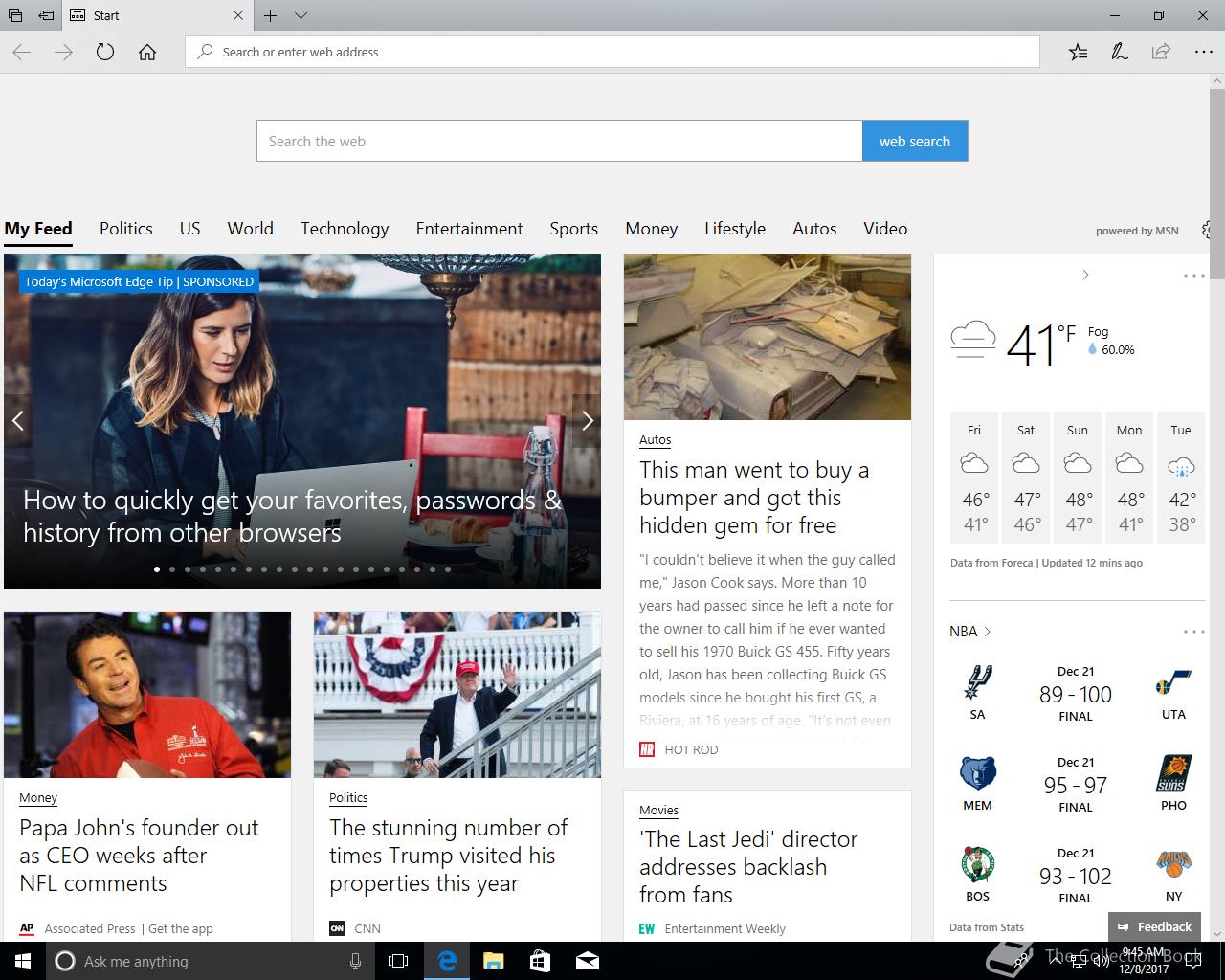Image resolution: width=1225 pixels, height=980 pixels.
Task: Open a new tab with the plus icon
Action: coord(271,15)
